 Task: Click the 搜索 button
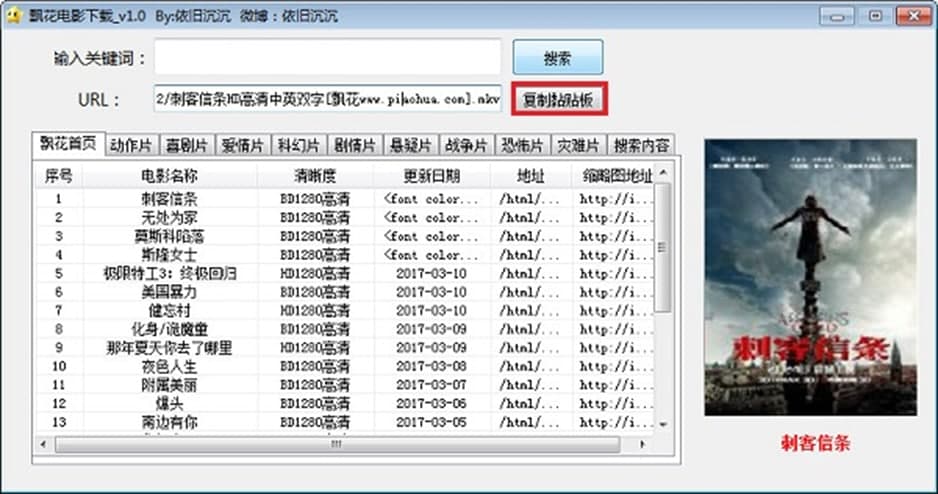[x=558, y=58]
